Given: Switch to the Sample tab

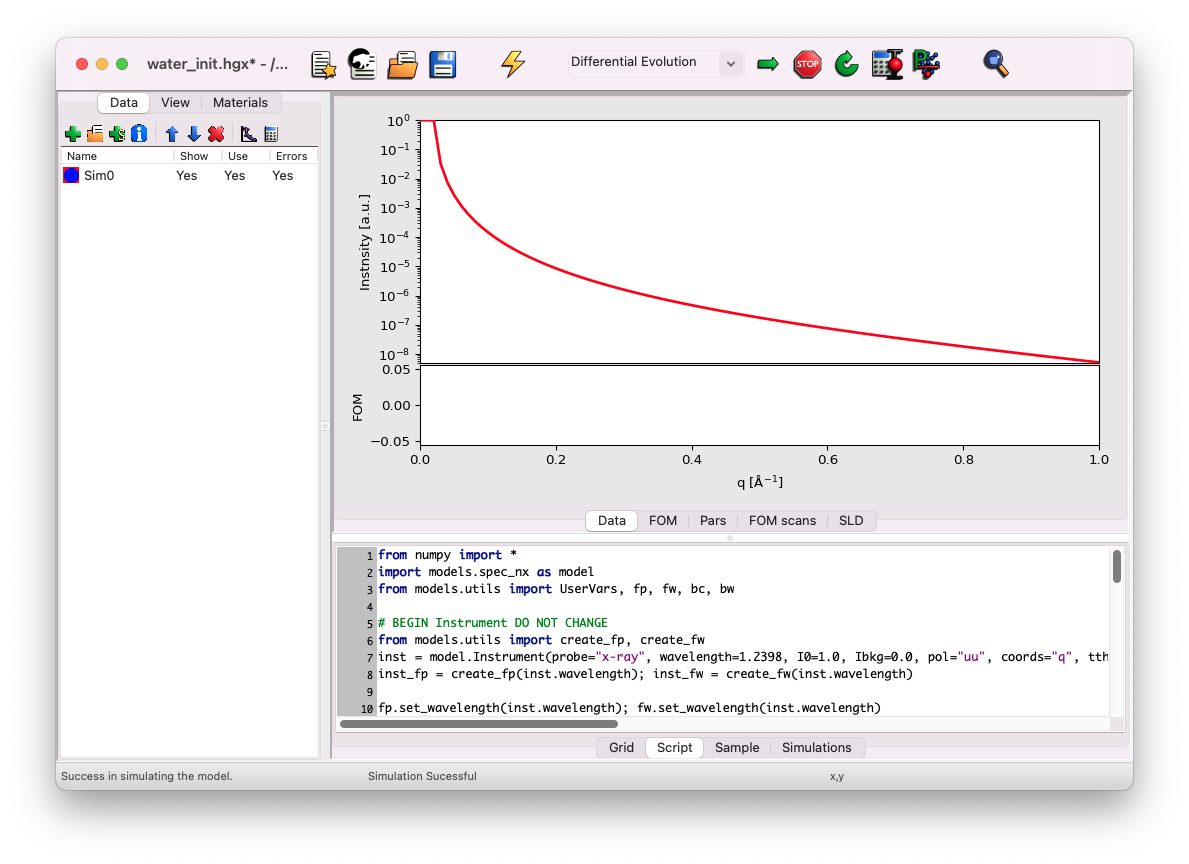Looking at the screenshot, I should pos(737,747).
